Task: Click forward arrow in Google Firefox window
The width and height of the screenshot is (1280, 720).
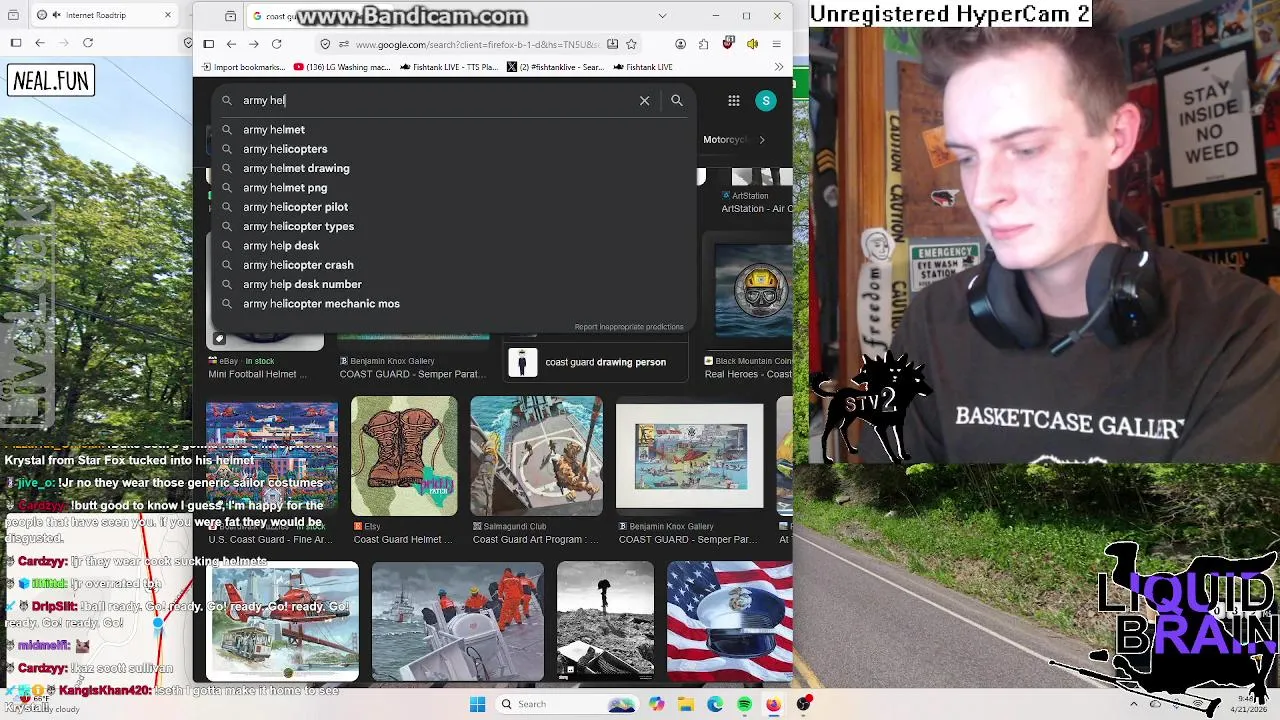Action: click(254, 44)
